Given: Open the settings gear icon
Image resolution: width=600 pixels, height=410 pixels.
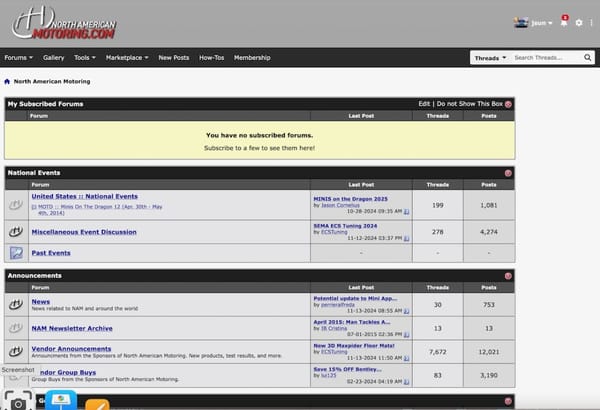Looking at the screenshot, I should click(x=579, y=23).
